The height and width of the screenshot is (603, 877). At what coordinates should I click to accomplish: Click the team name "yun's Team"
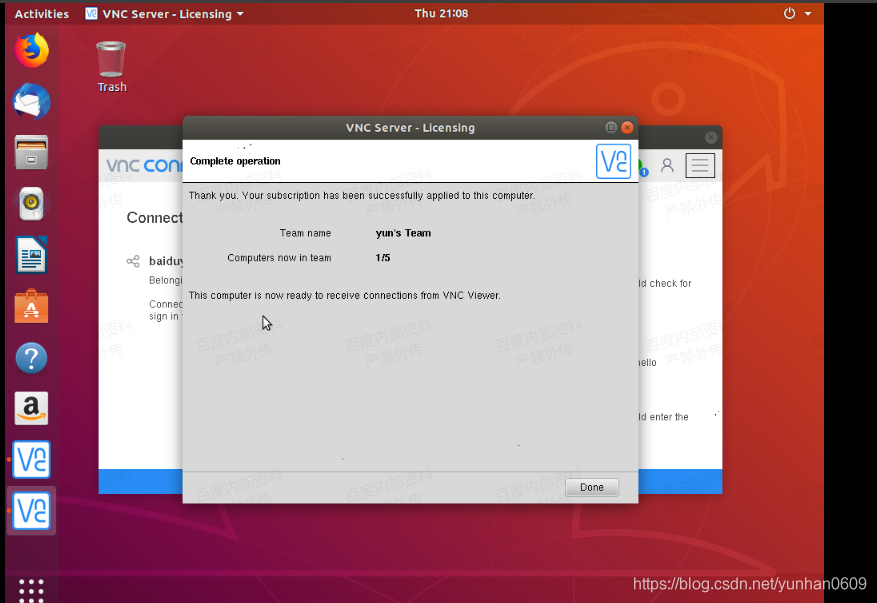[403, 233]
